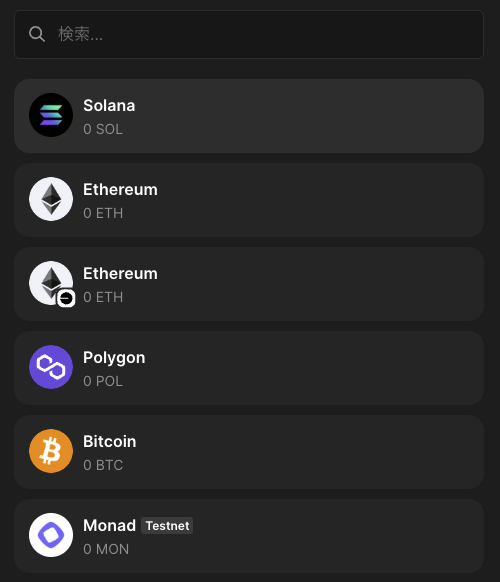Screen dimensions: 500x582
Task: Click the 0 POL balance text
Action: tap(103, 381)
